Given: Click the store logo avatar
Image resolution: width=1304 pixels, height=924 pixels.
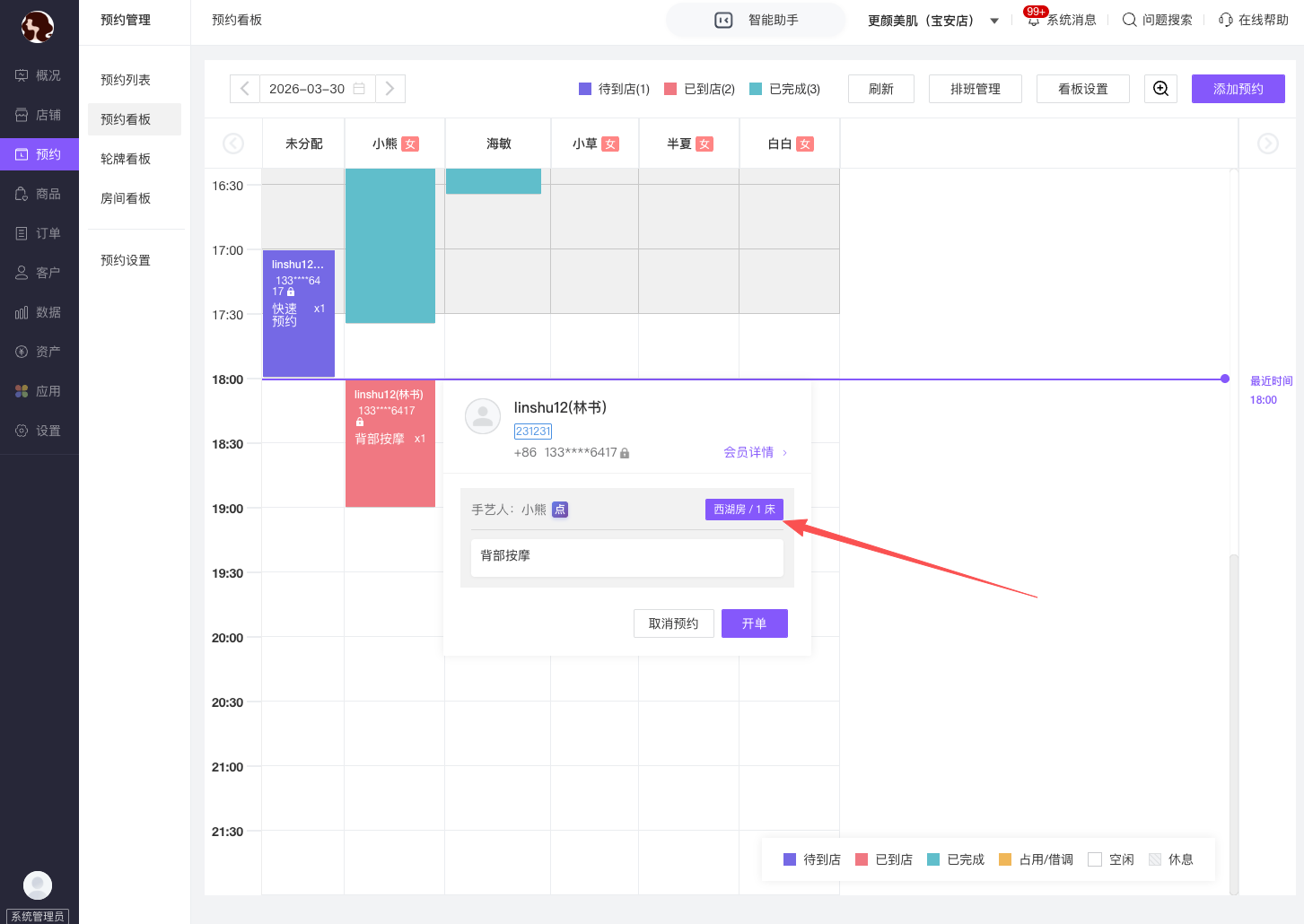Looking at the screenshot, I should [38, 27].
